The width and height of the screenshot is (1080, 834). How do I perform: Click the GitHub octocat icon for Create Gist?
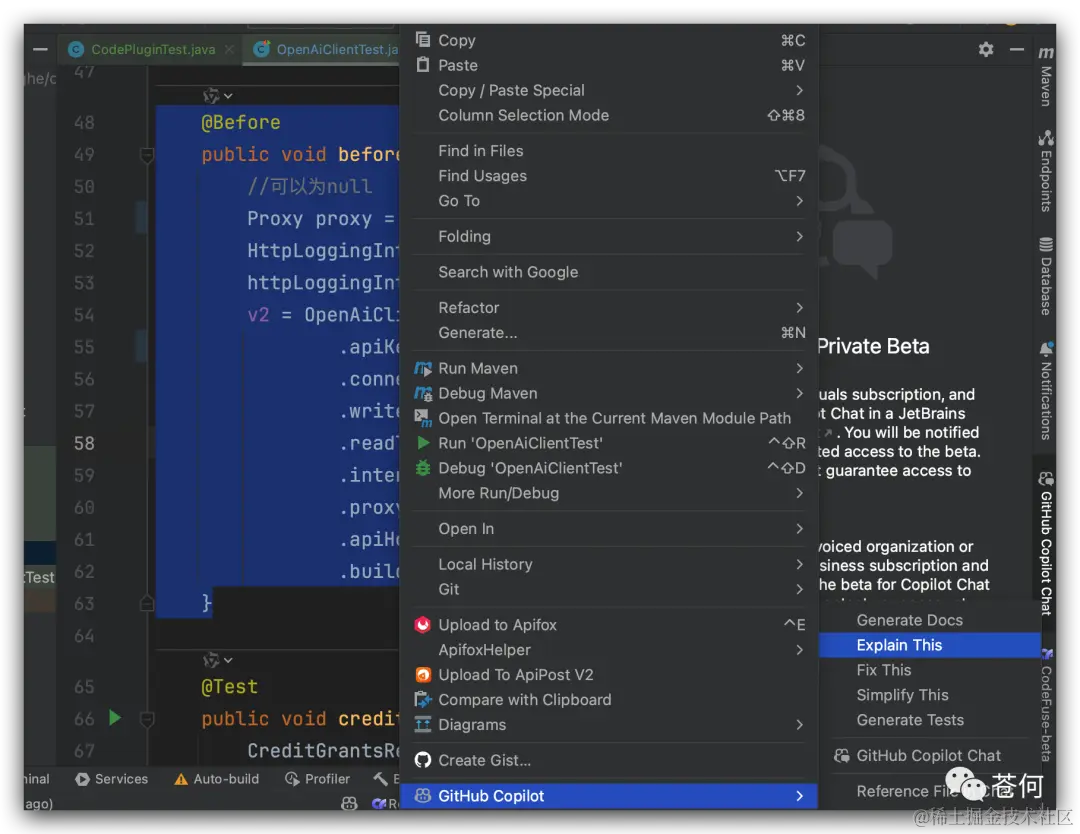[x=423, y=760]
